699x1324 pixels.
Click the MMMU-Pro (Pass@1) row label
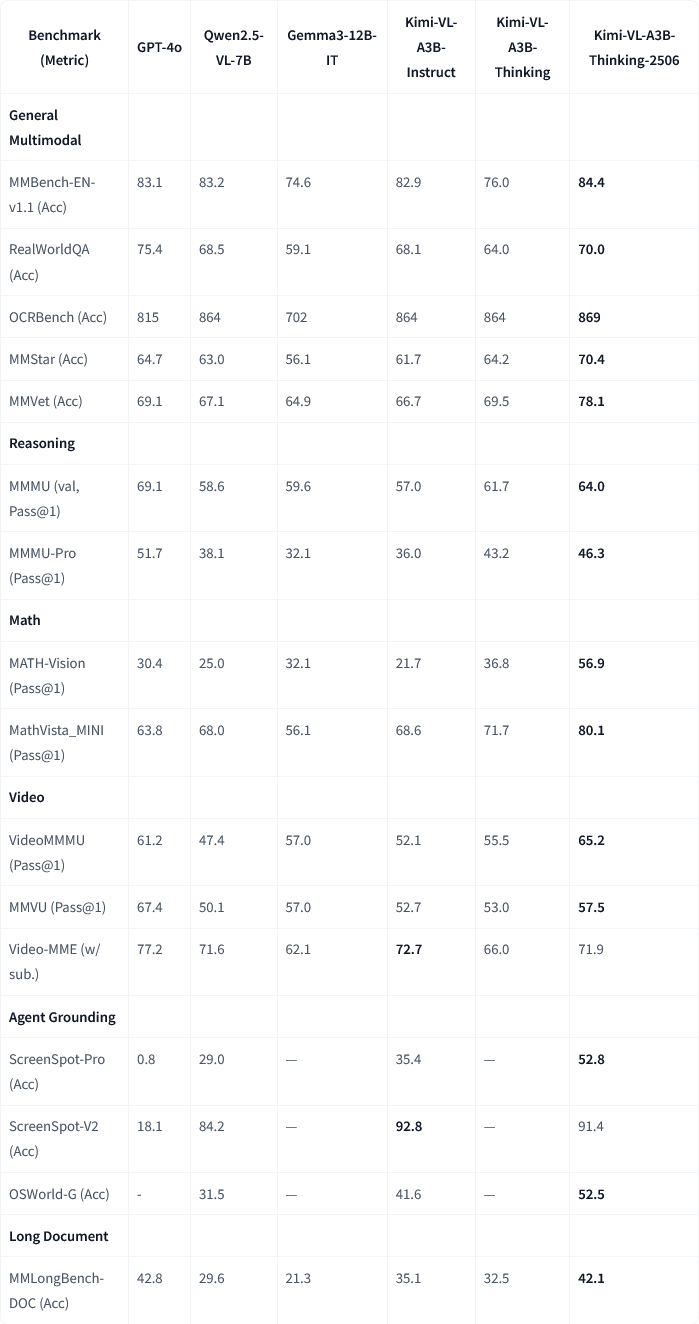pos(43,566)
